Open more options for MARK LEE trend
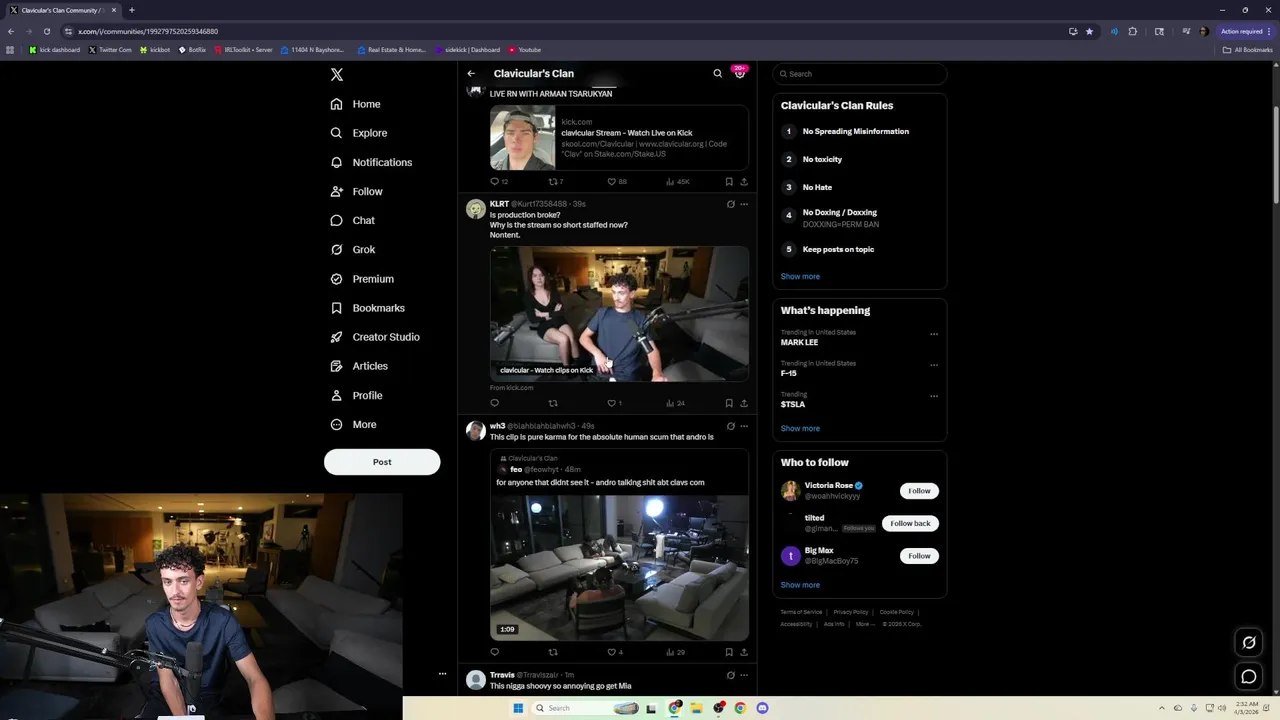Image resolution: width=1280 pixels, height=720 pixels. pyautogui.click(x=934, y=334)
